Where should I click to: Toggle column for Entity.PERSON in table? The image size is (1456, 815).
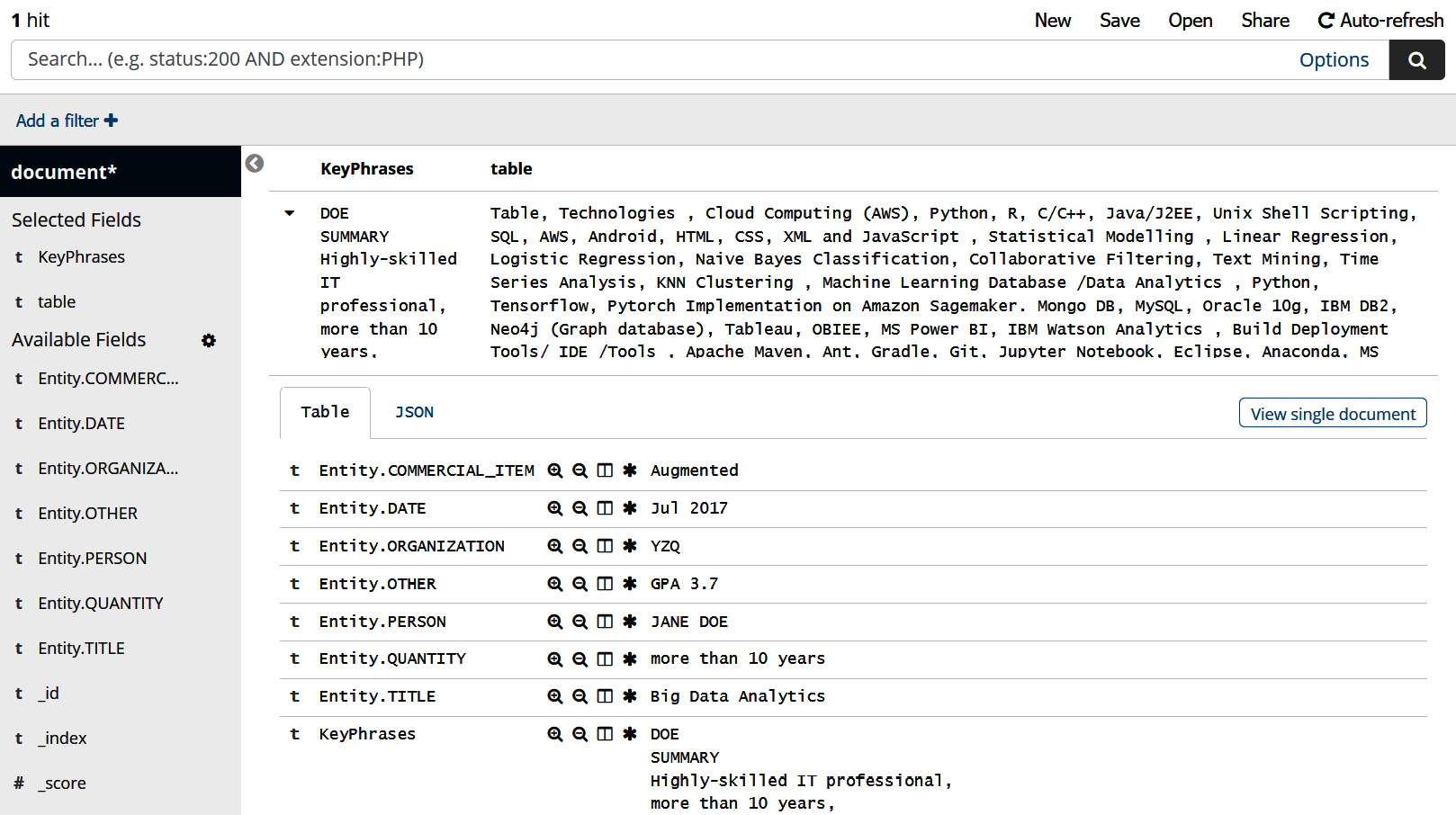tap(605, 622)
